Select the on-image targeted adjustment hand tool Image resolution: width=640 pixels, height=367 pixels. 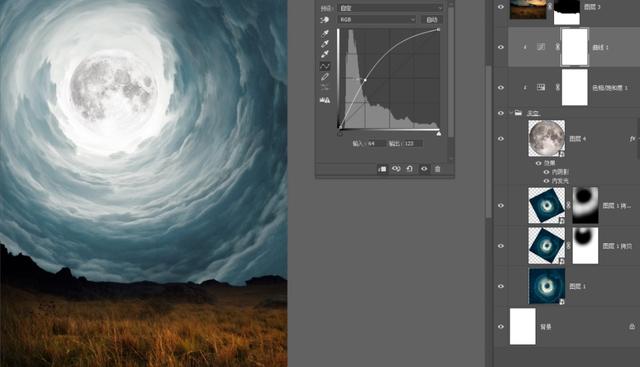325,20
